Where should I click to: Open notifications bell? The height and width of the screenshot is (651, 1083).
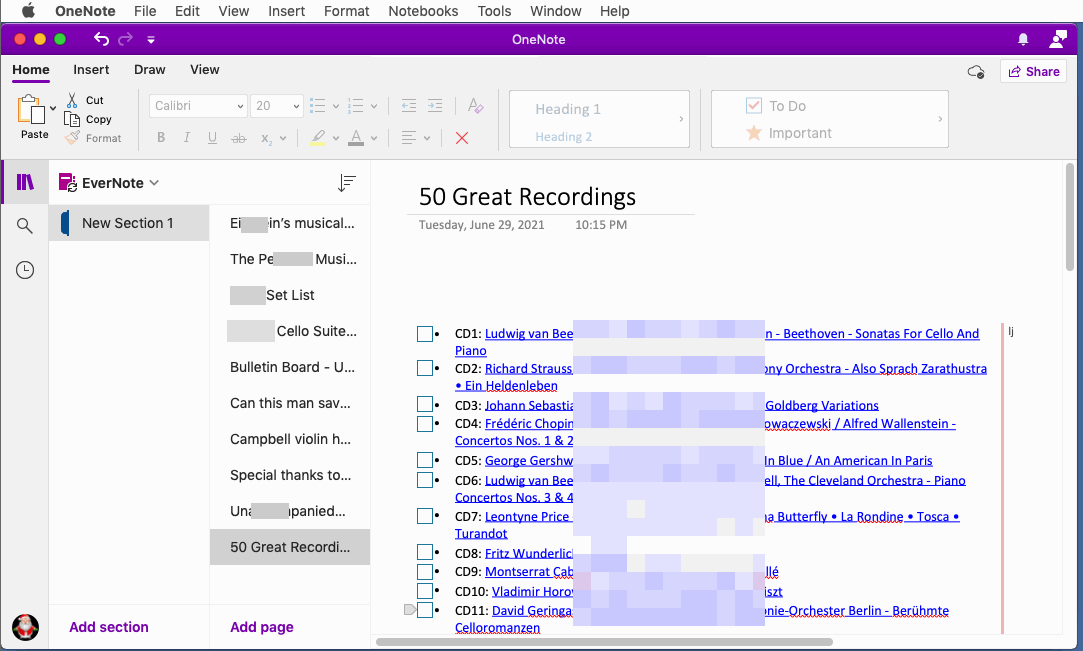1023,39
